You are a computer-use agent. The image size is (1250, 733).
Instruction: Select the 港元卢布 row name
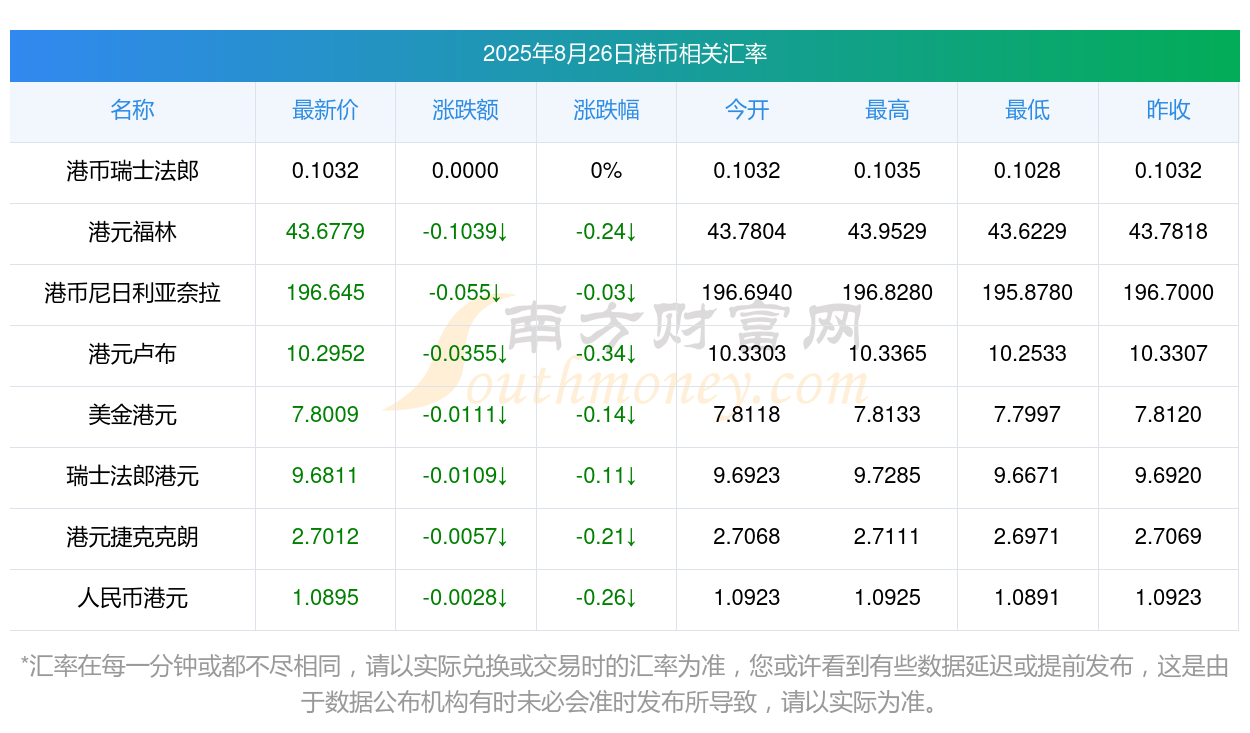click(132, 354)
